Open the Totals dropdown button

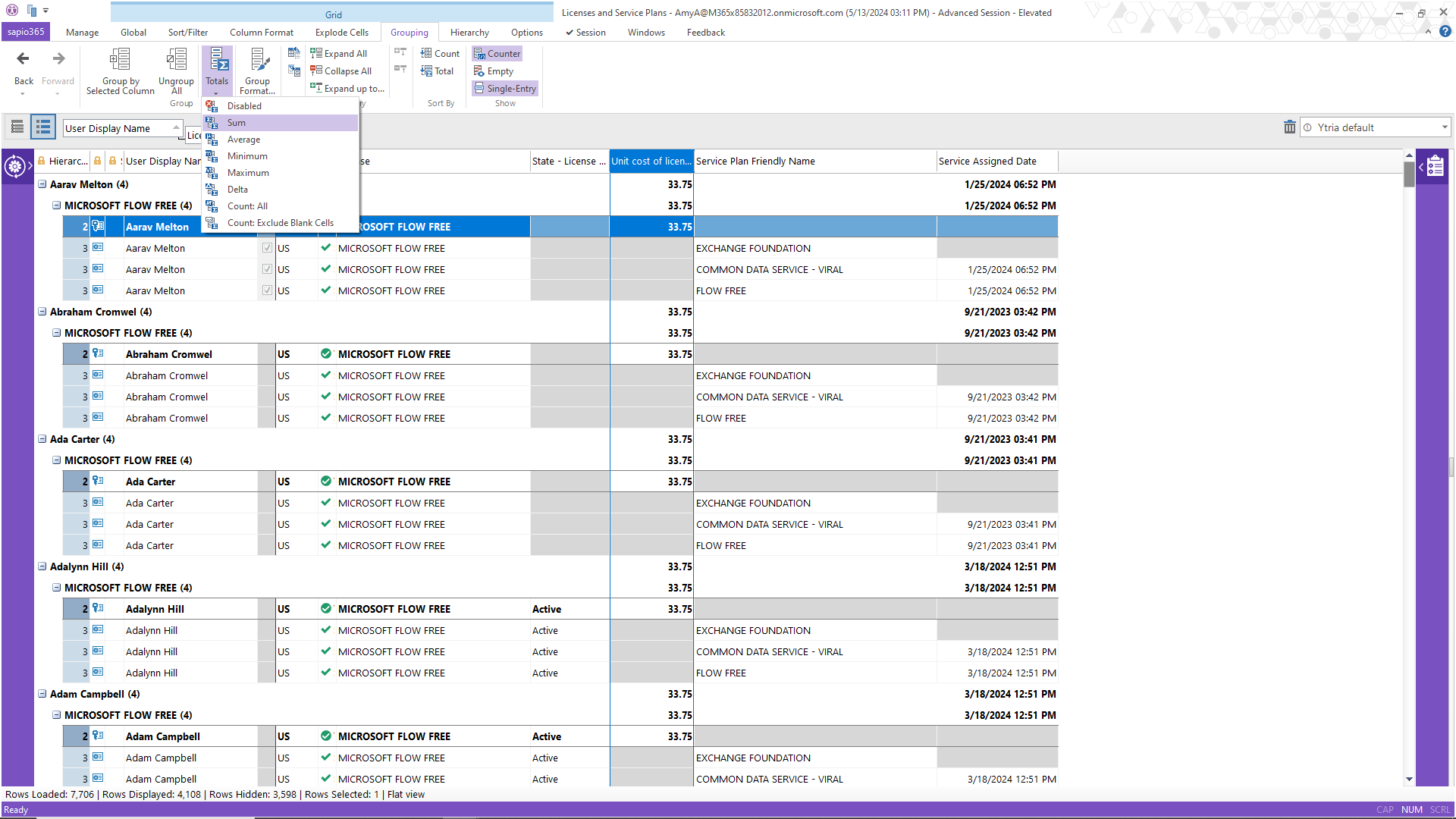coord(217,71)
